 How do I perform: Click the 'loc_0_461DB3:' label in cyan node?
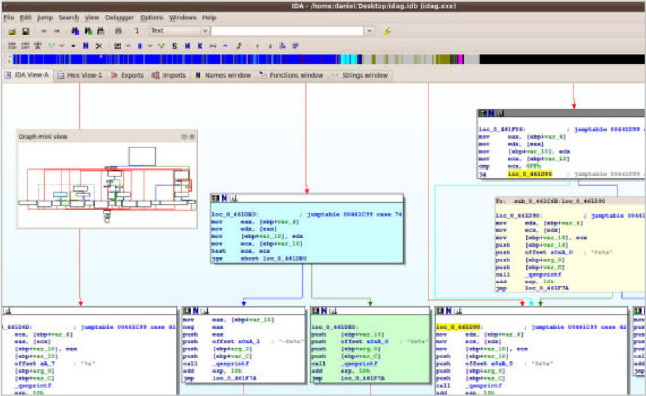(x=235, y=214)
